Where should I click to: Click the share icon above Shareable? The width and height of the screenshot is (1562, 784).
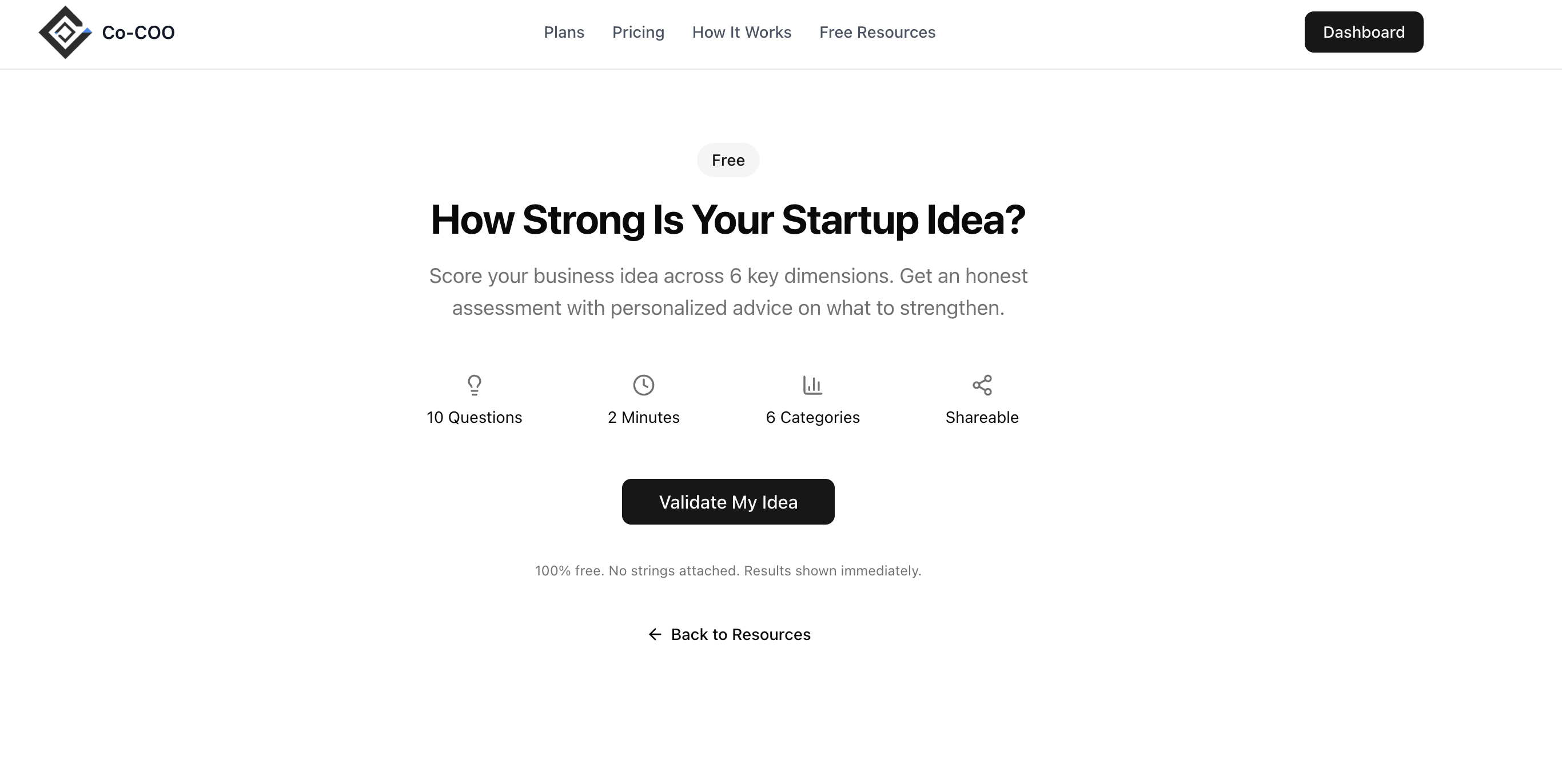982,385
